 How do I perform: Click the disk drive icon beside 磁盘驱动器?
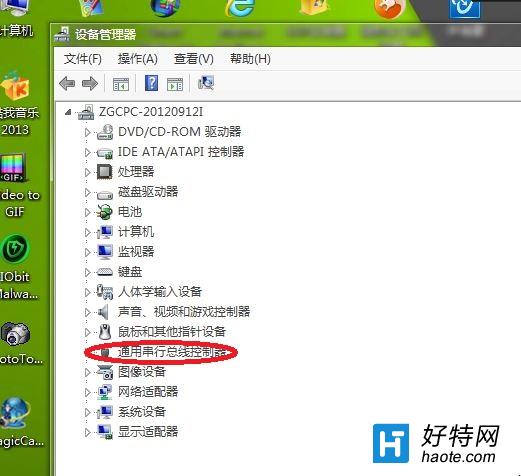click(105, 194)
